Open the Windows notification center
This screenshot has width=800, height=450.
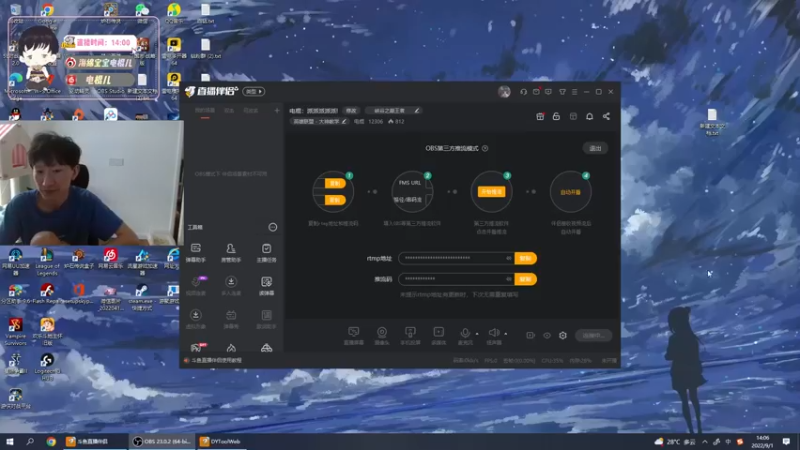tap(786, 442)
